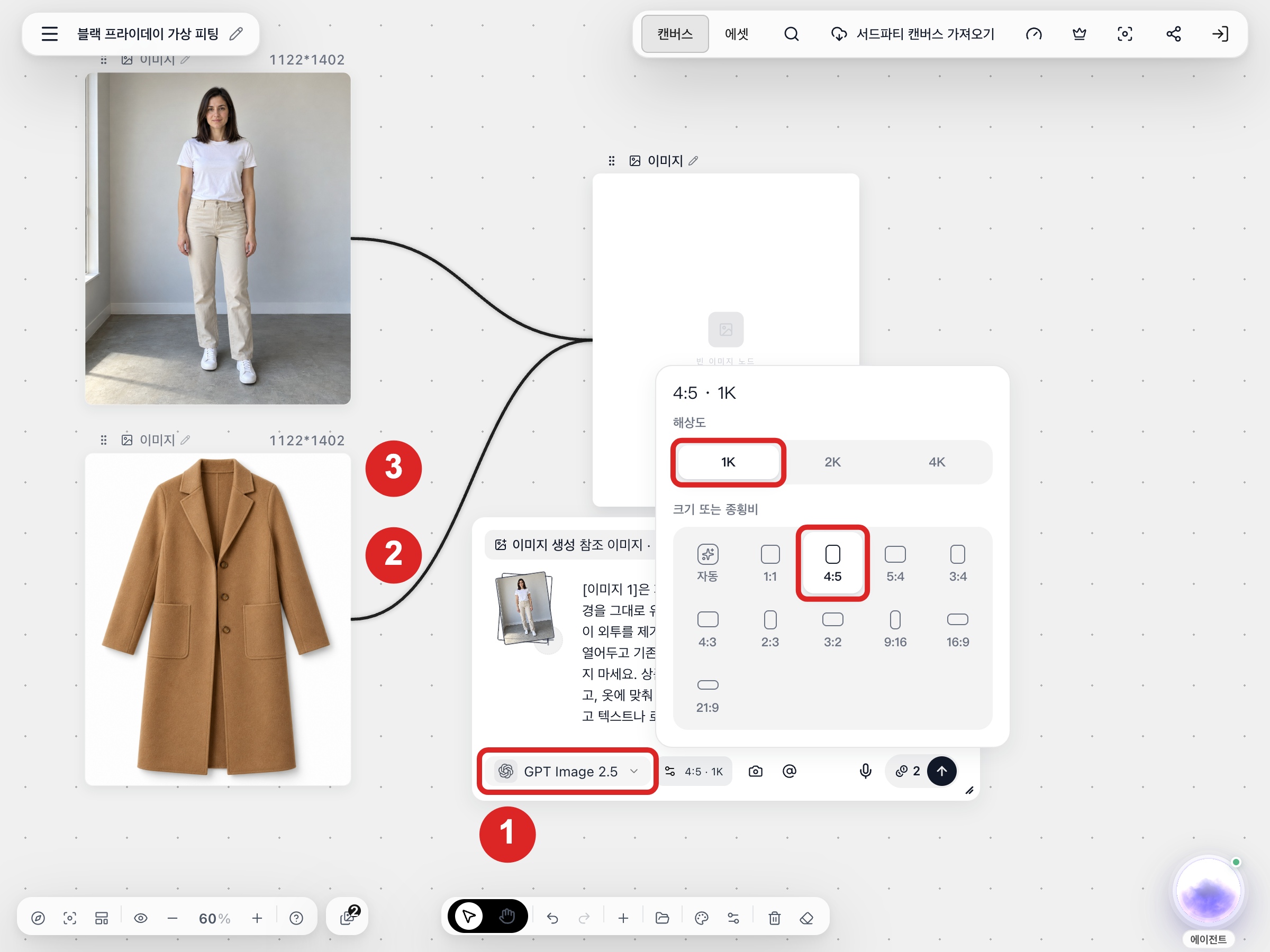This screenshot has width=1270, height=952.
Task: Click the camera icon in prompt bar
Action: [756, 771]
